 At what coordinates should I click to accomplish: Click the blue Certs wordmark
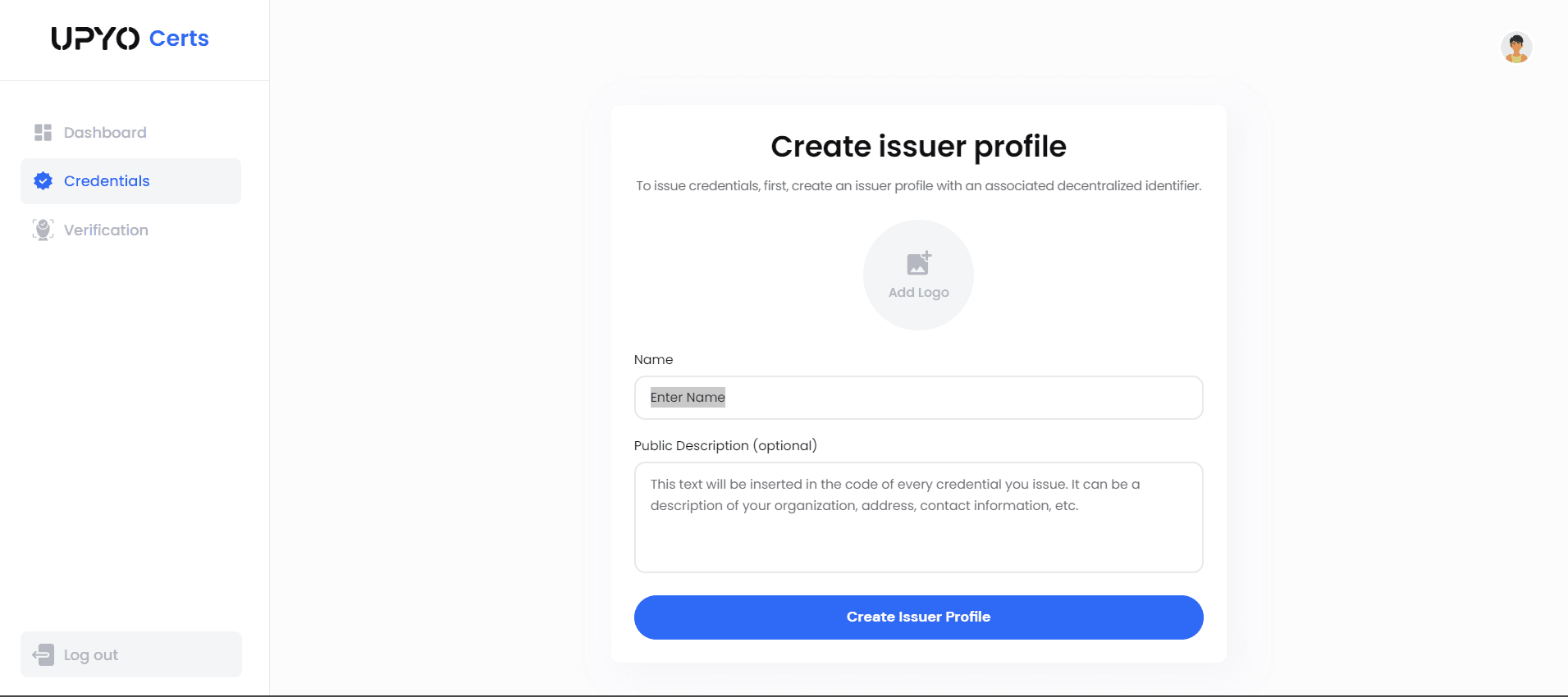[x=179, y=39]
